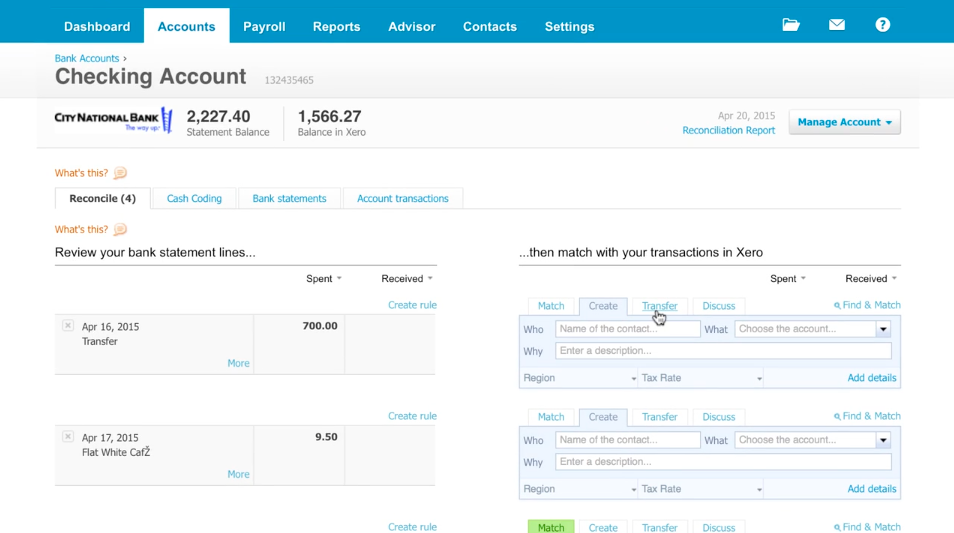Select Discuss tab for the 9.50 transaction
Image resolution: width=954 pixels, height=533 pixels.
(x=719, y=417)
